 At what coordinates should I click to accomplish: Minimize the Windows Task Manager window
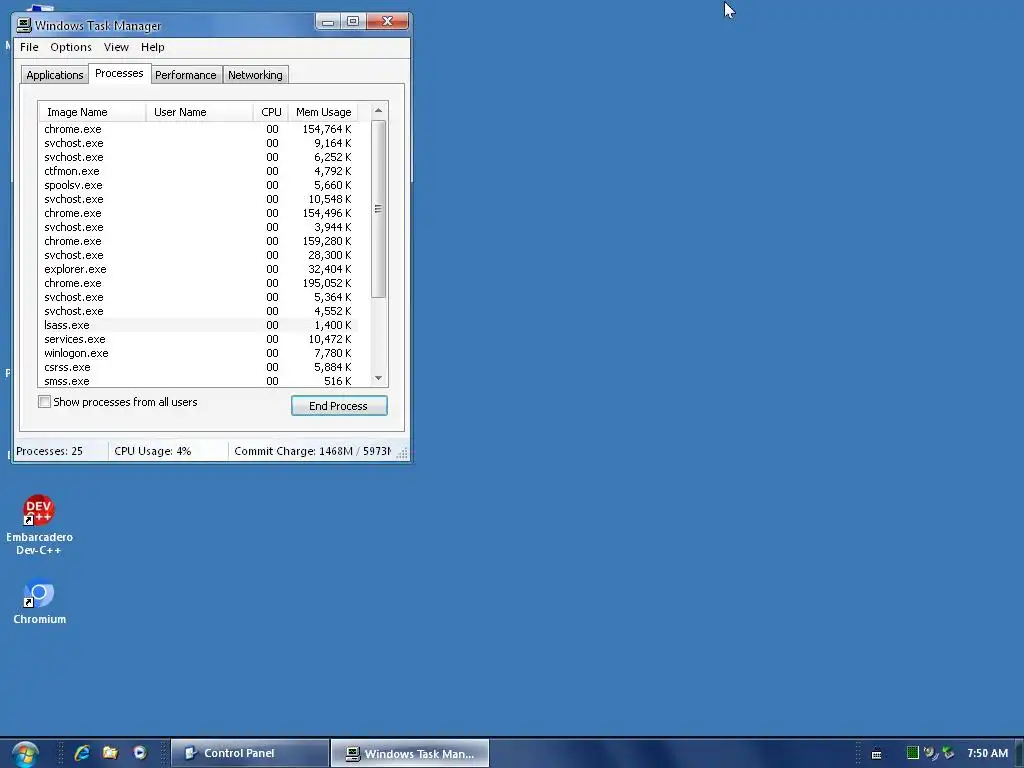tap(328, 22)
